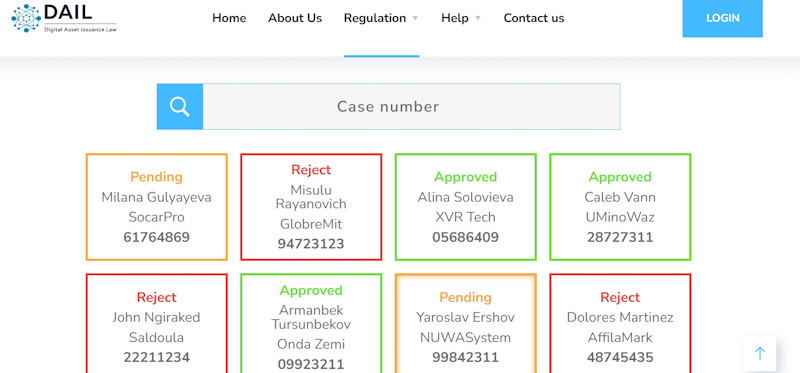800x373 pixels.
Task: Click the scroll-to-top arrow icon
Action: coord(760,354)
